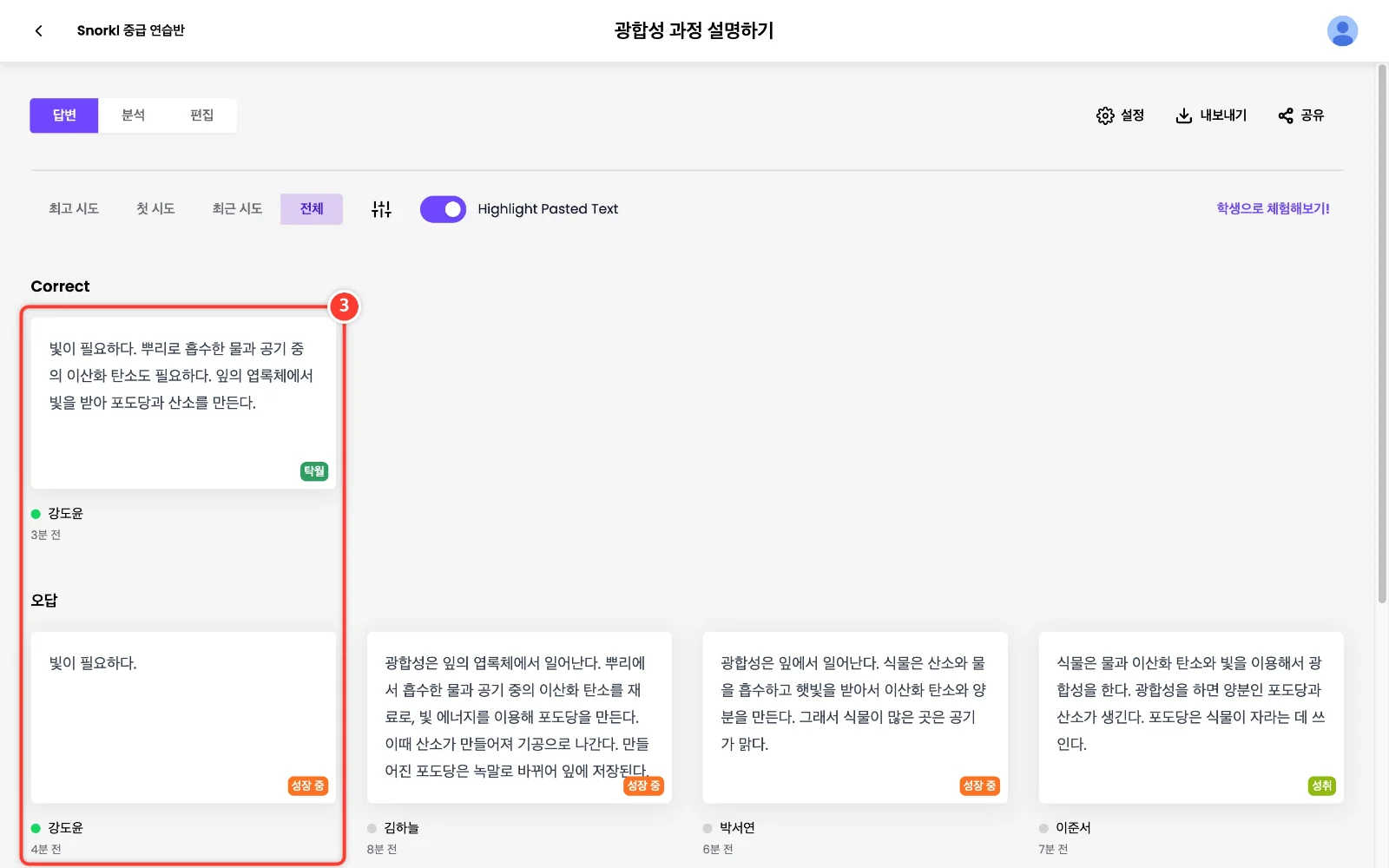Click student name 이준서

(1073, 828)
